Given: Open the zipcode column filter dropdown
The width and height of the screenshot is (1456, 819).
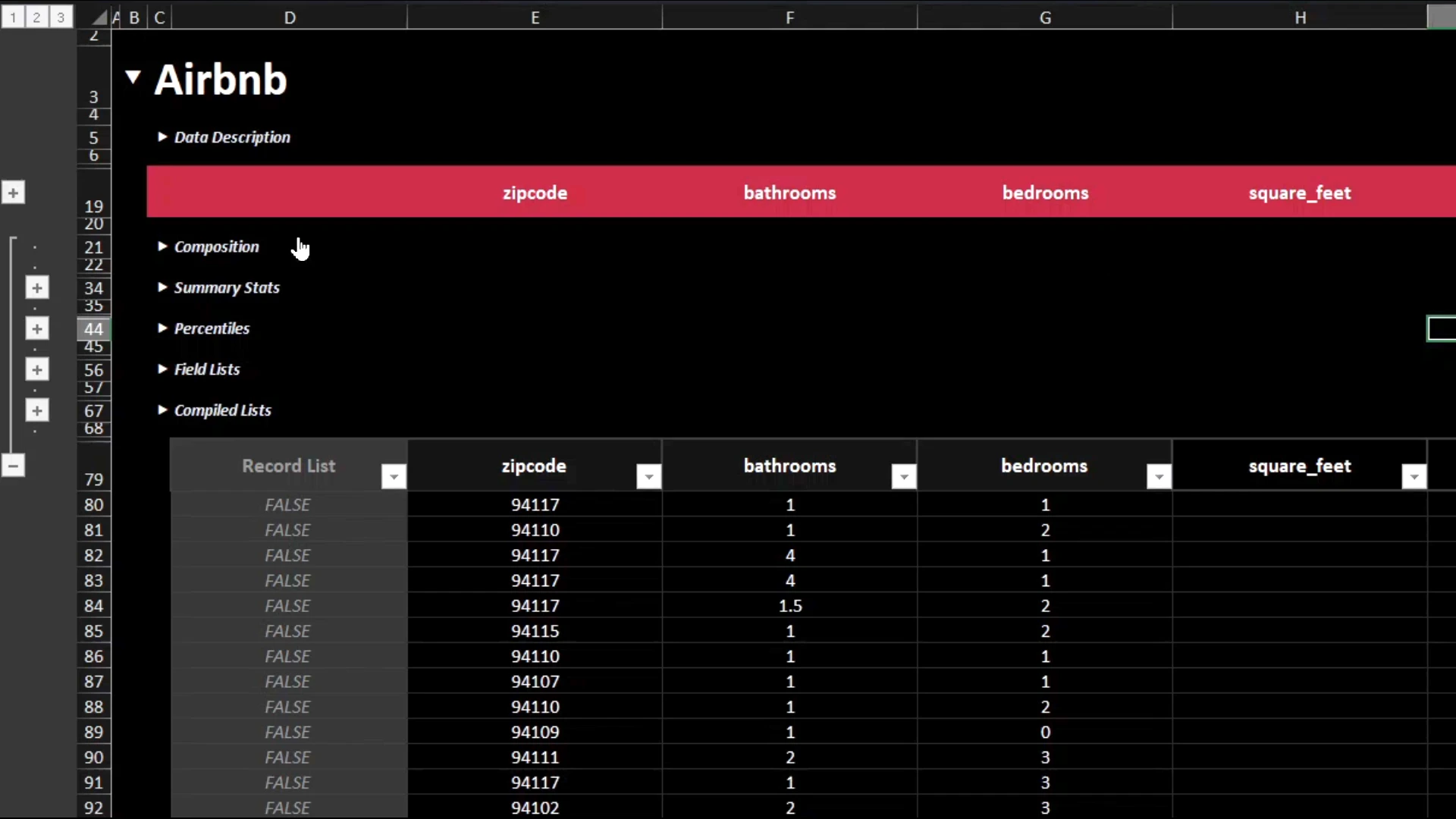Looking at the screenshot, I should 648,476.
